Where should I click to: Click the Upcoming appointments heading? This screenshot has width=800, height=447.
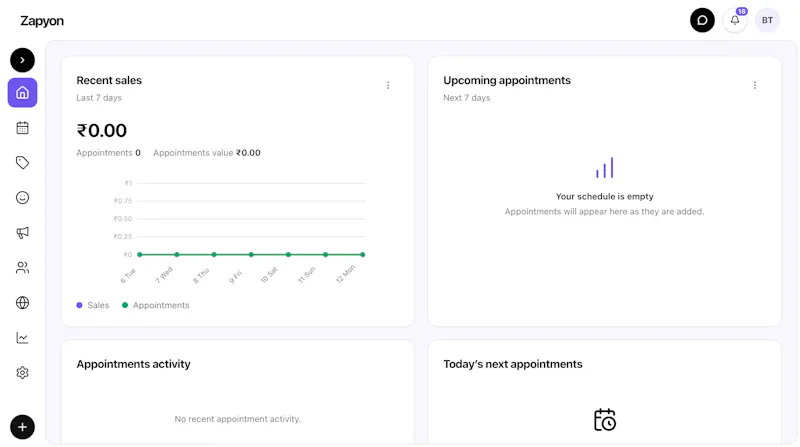[x=507, y=80]
